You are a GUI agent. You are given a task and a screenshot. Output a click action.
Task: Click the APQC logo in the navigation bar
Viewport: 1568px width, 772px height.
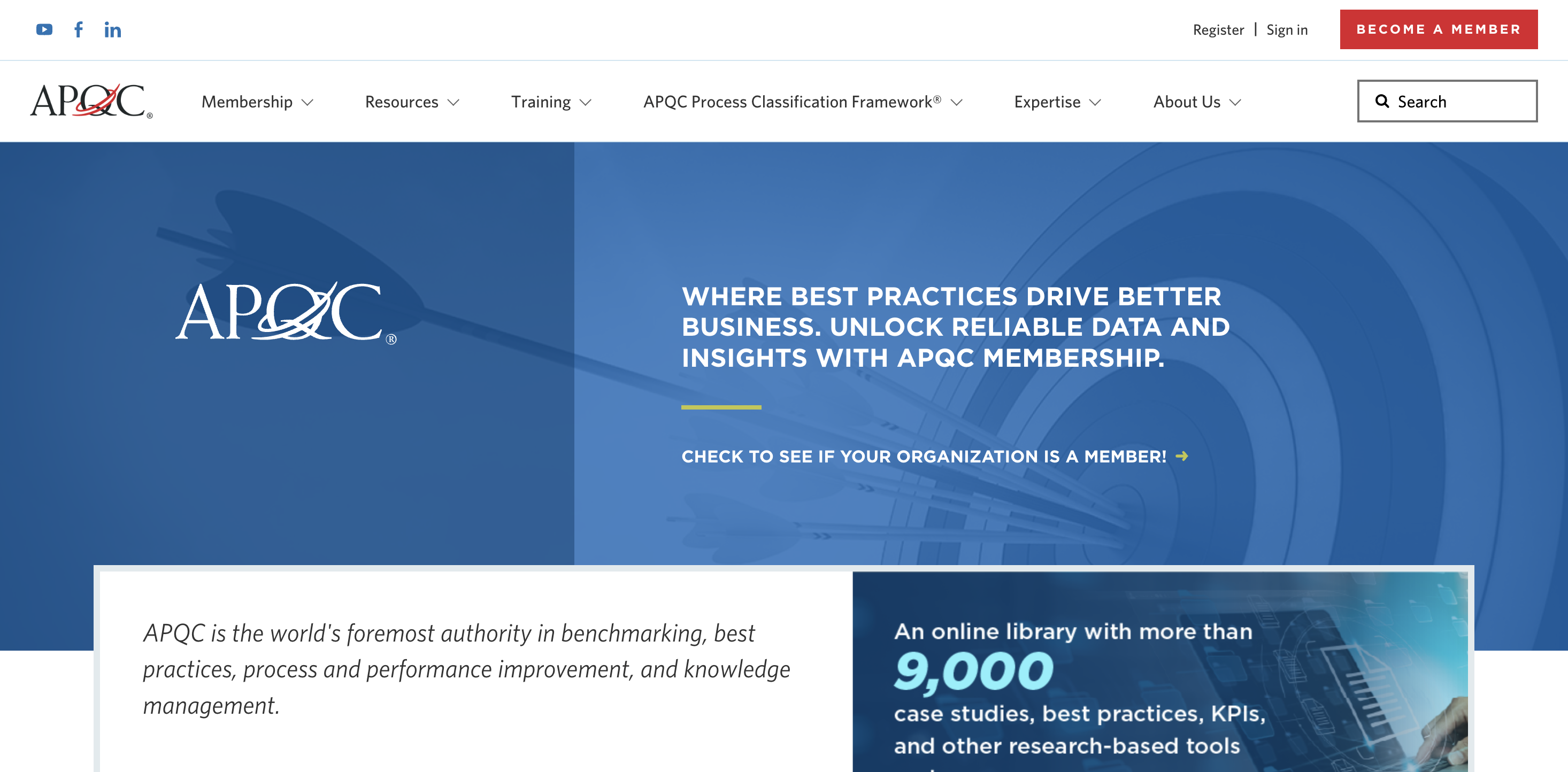(x=91, y=101)
